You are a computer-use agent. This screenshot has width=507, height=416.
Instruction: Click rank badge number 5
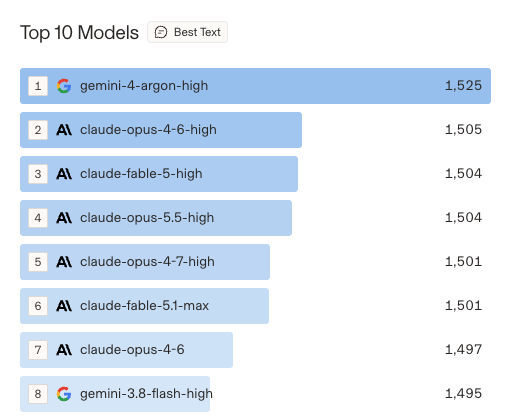pyautogui.click(x=38, y=262)
